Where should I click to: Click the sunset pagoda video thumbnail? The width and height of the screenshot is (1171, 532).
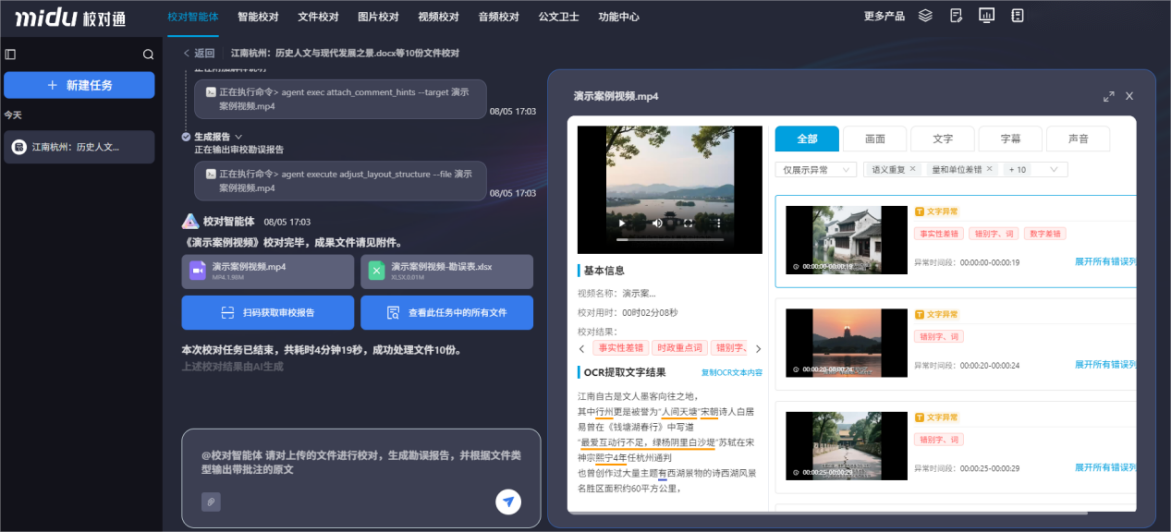(846, 342)
